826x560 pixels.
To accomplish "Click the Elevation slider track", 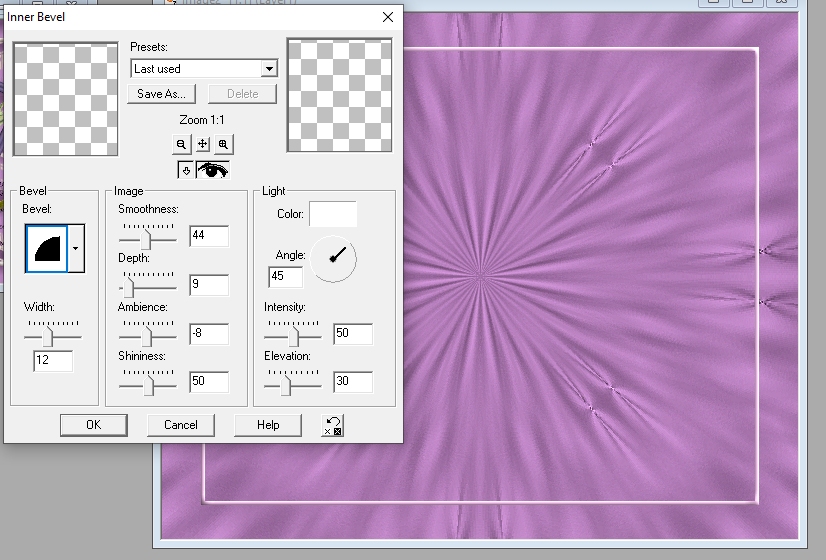I will tap(292, 382).
